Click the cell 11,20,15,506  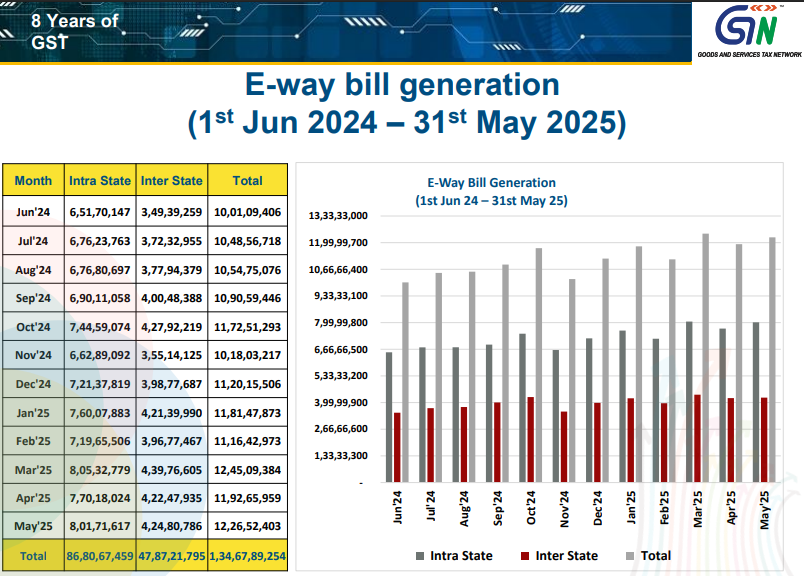(248, 384)
